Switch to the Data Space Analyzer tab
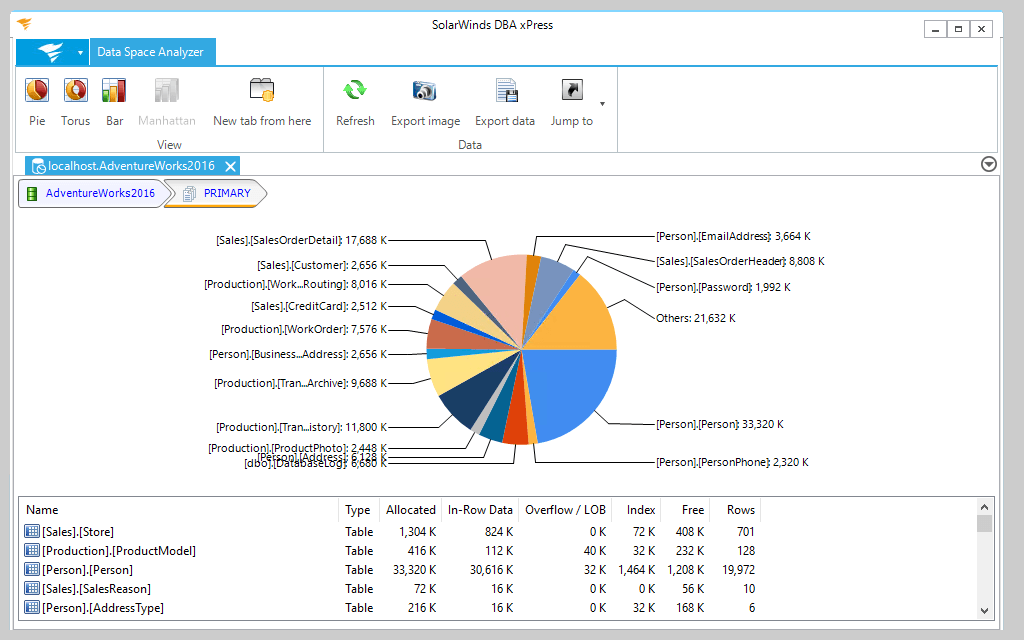This screenshot has width=1024, height=640. [152, 51]
